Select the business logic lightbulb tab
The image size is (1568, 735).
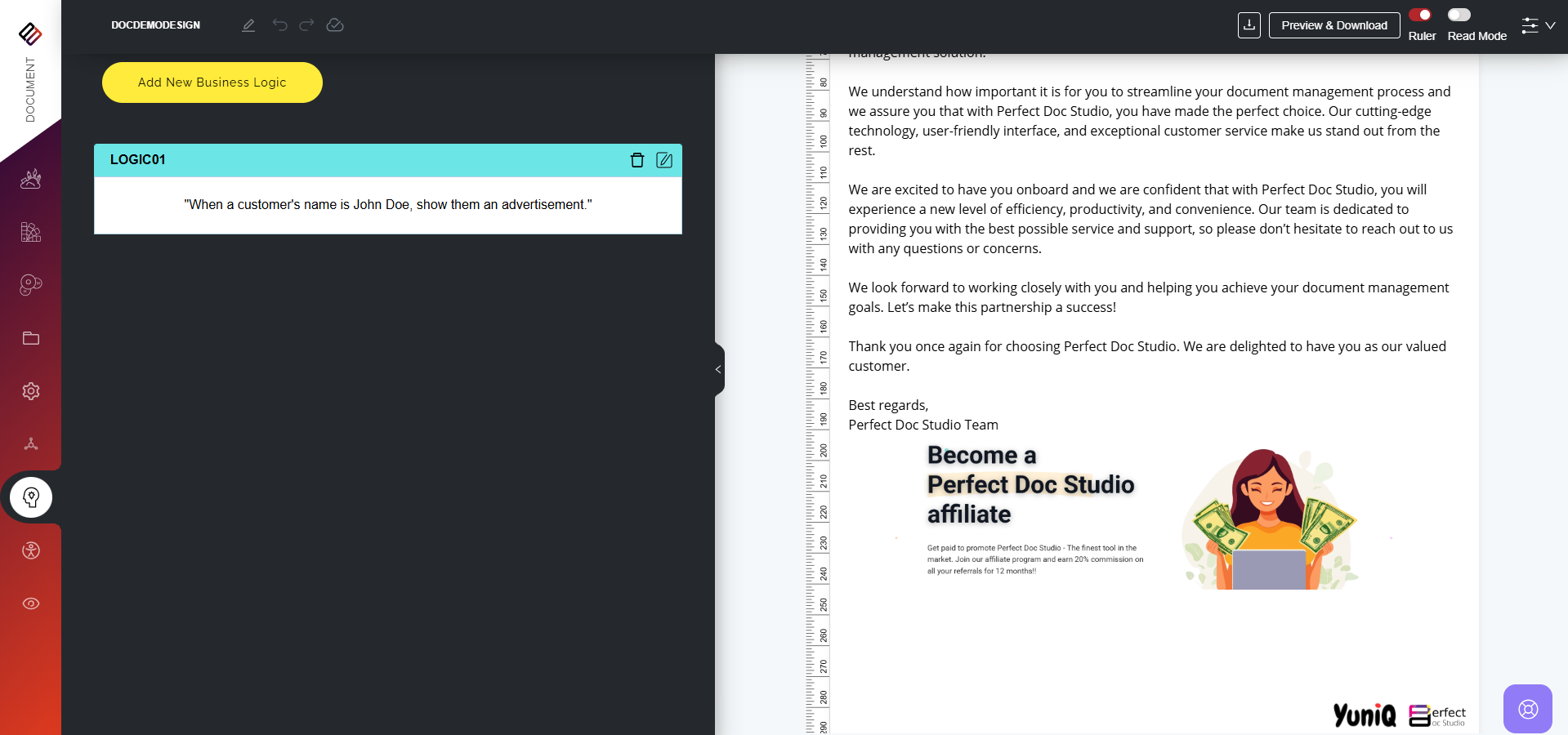(31, 497)
